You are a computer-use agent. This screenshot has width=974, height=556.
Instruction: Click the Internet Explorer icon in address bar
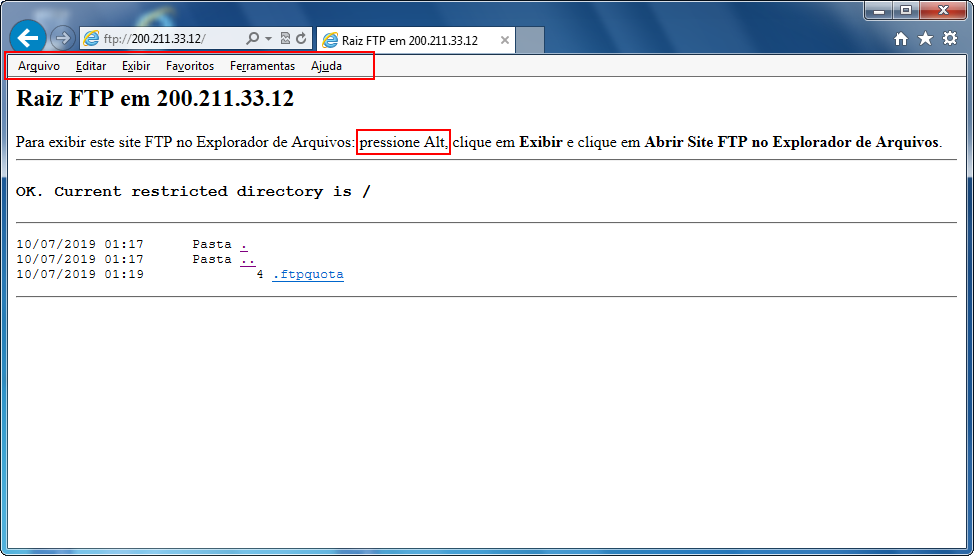(91, 39)
